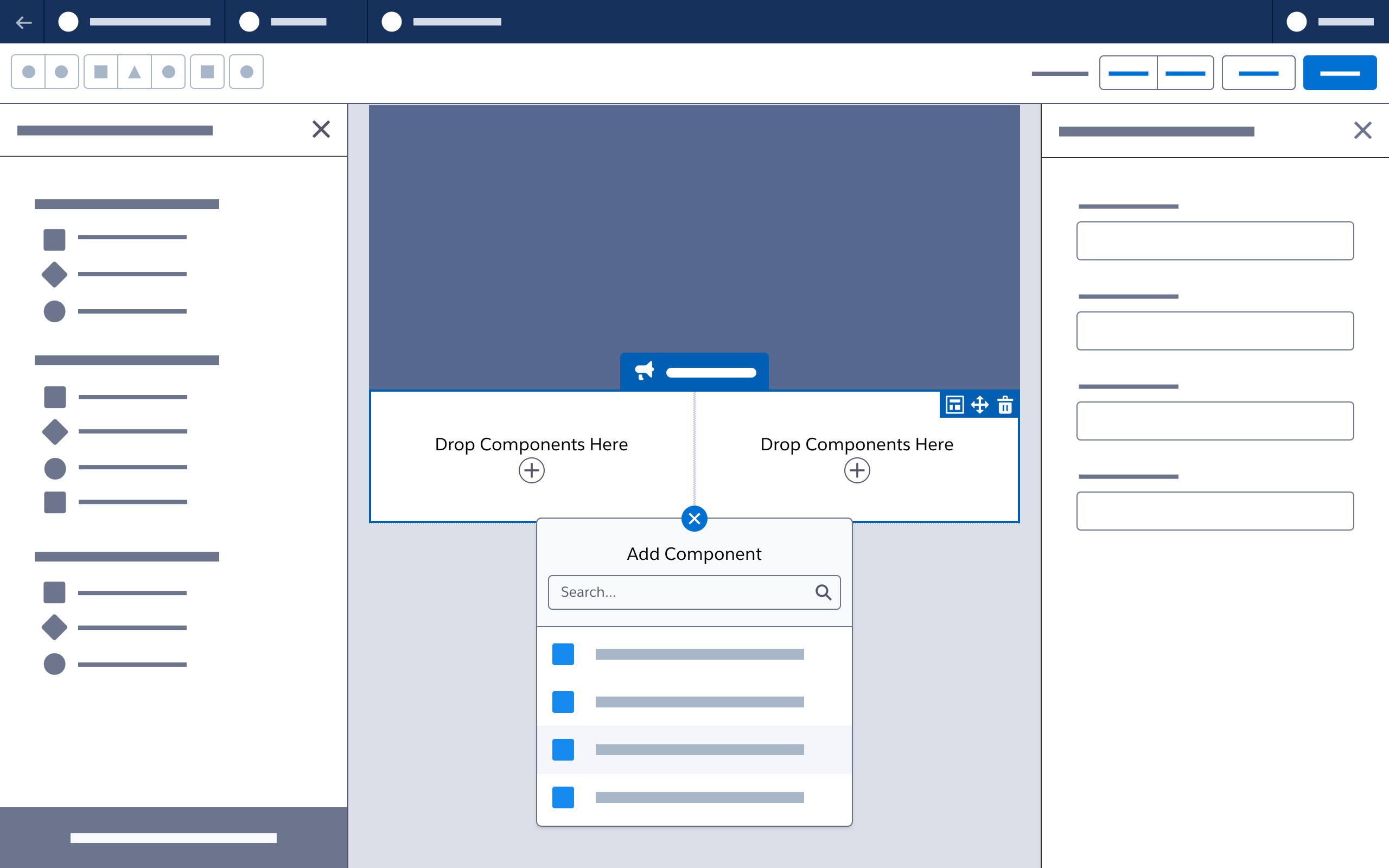Select the square tool in the shapes toolbar
The width and height of the screenshot is (1389, 868).
tap(101, 71)
